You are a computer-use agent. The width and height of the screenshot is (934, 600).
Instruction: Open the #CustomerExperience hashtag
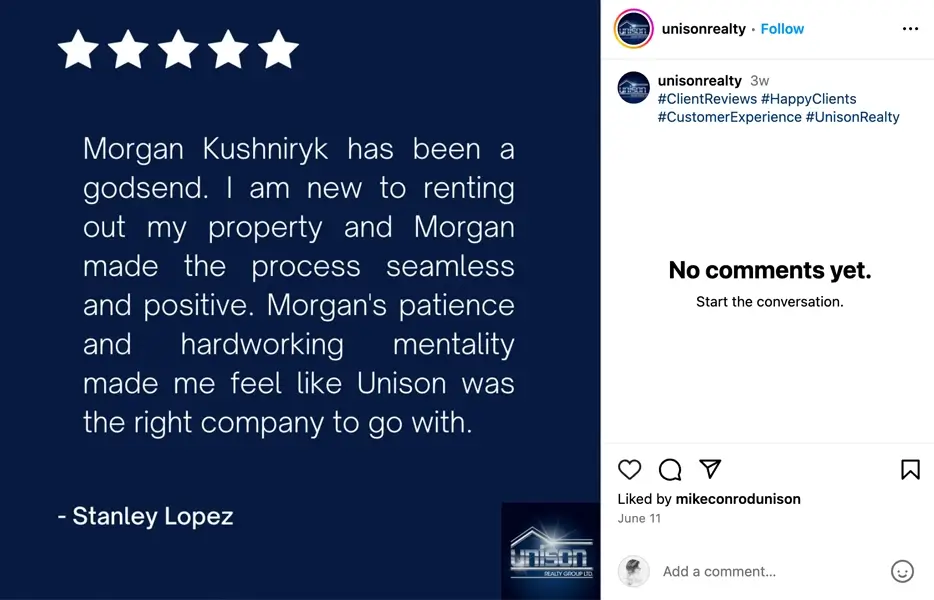730,117
